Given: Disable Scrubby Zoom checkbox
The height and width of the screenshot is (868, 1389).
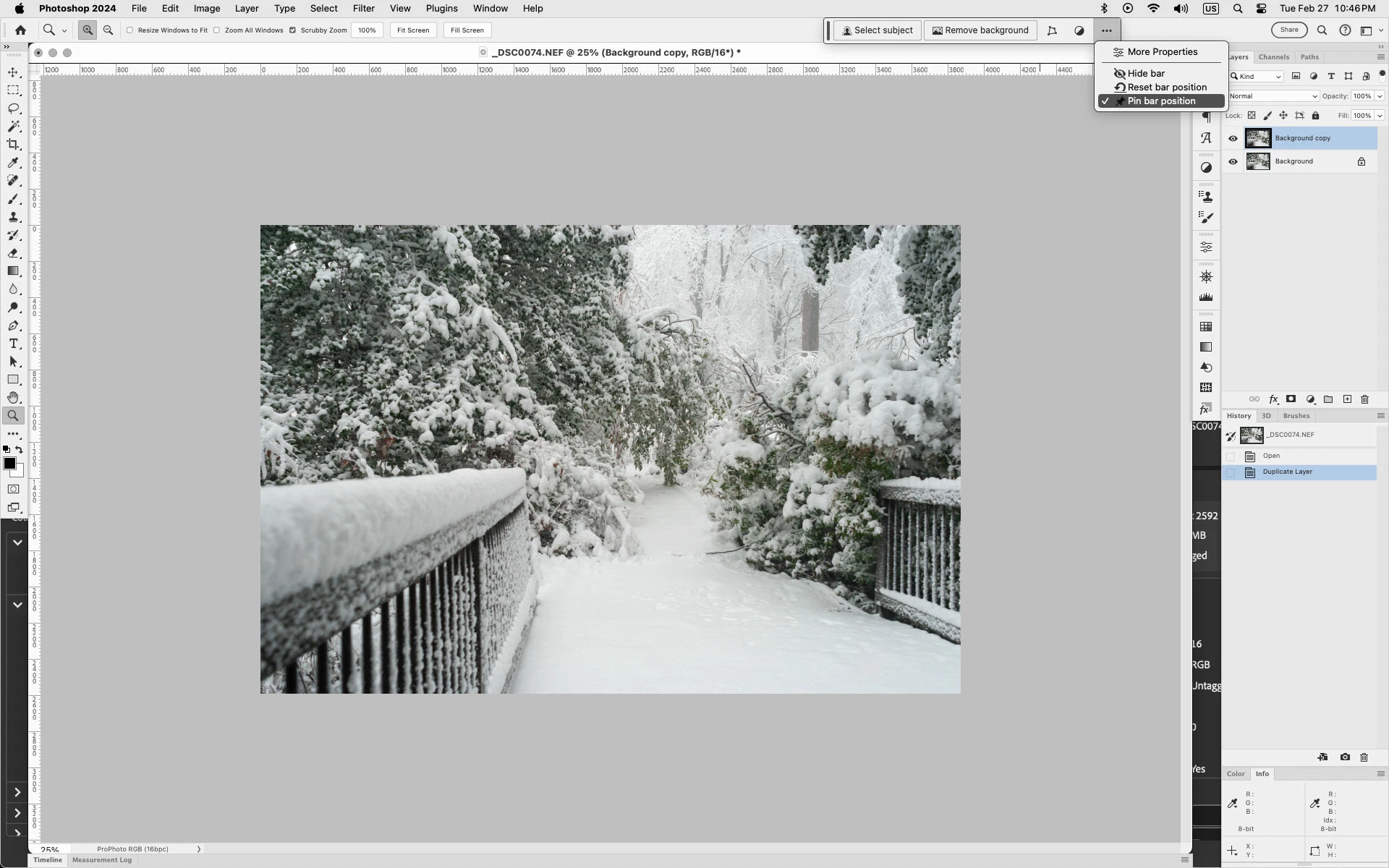Looking at the screenshot, I should (292, 30).
